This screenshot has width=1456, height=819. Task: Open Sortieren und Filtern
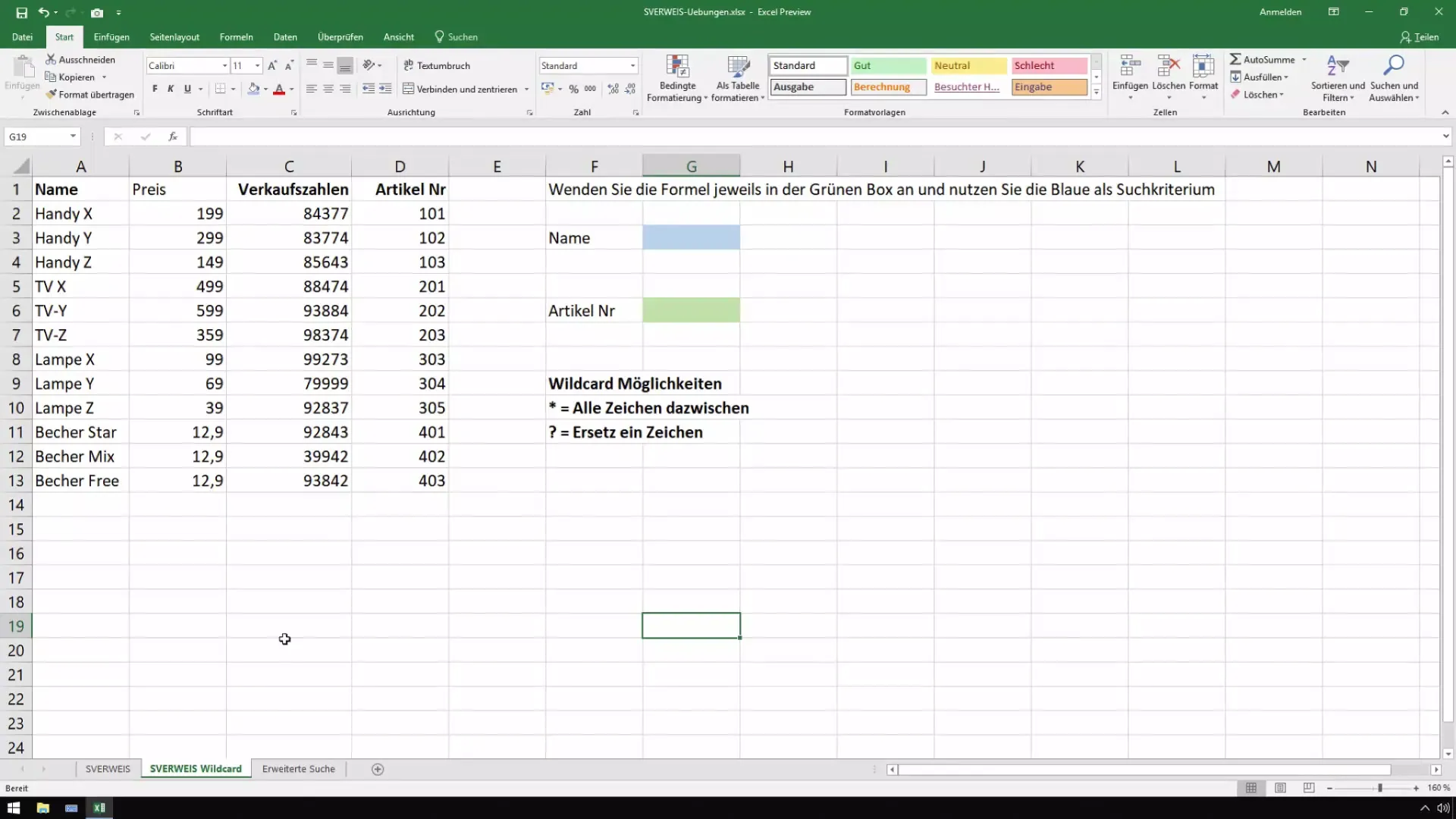[1338, 78]
